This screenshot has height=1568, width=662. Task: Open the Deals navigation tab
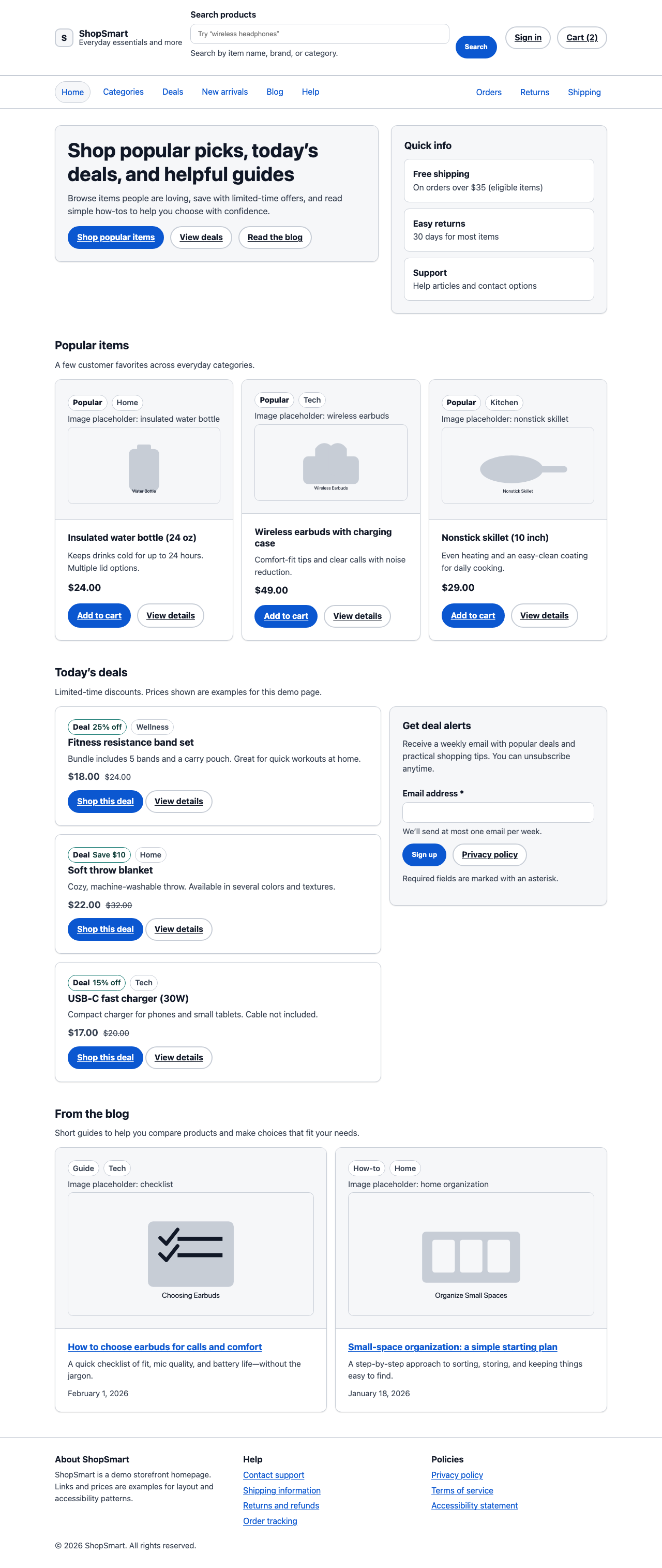click(x=172, y=92)
